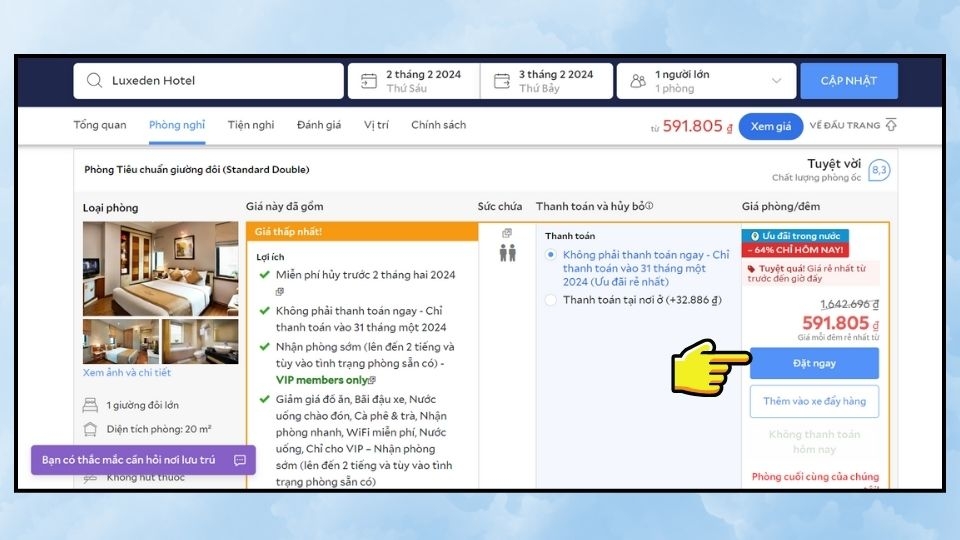Click the search magnifier icon
This screenshot has height=540, width=960.
(94, 80)
